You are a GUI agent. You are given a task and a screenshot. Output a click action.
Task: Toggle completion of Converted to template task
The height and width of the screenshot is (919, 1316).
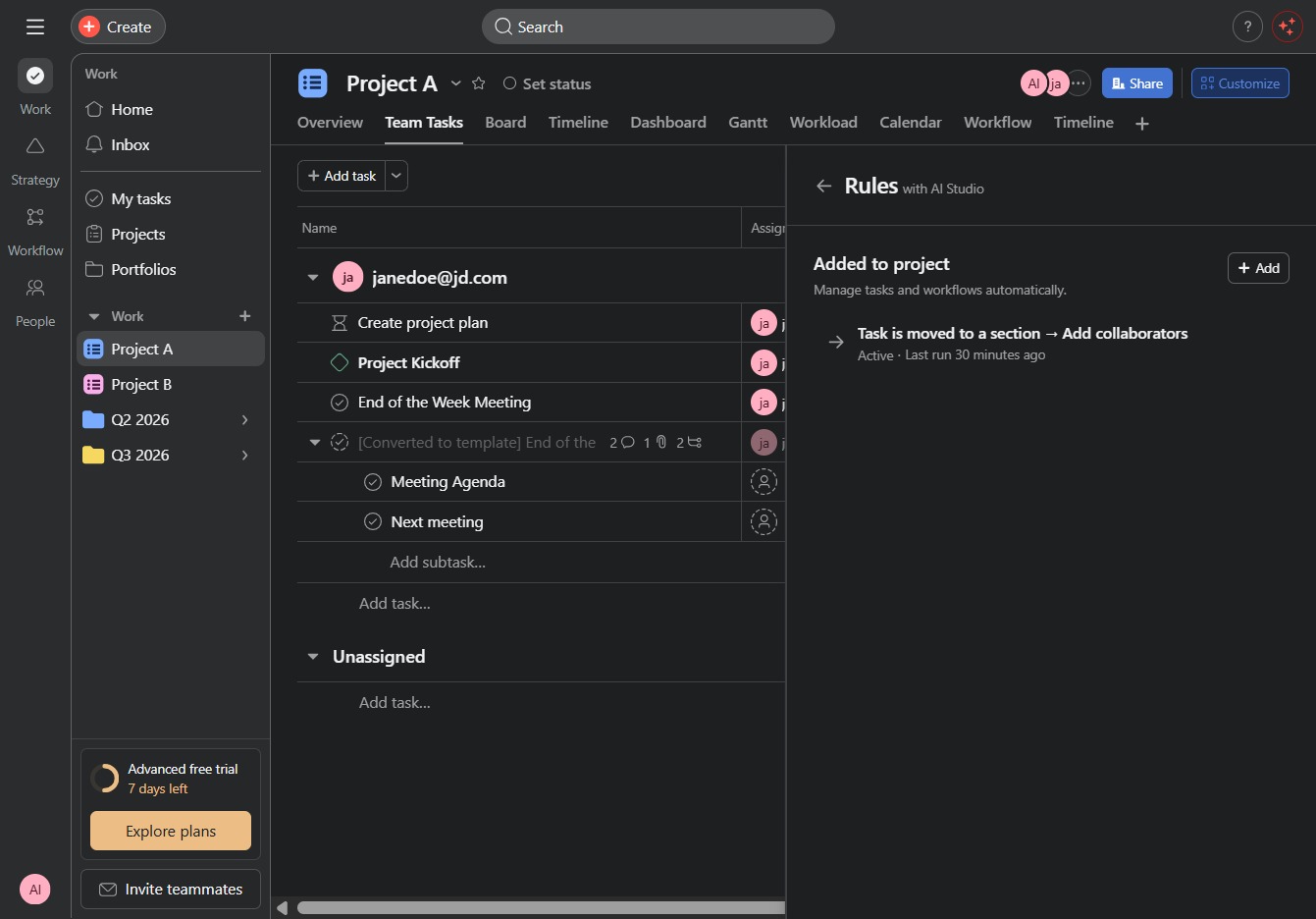pyautogui.click(x=340, y=443)
